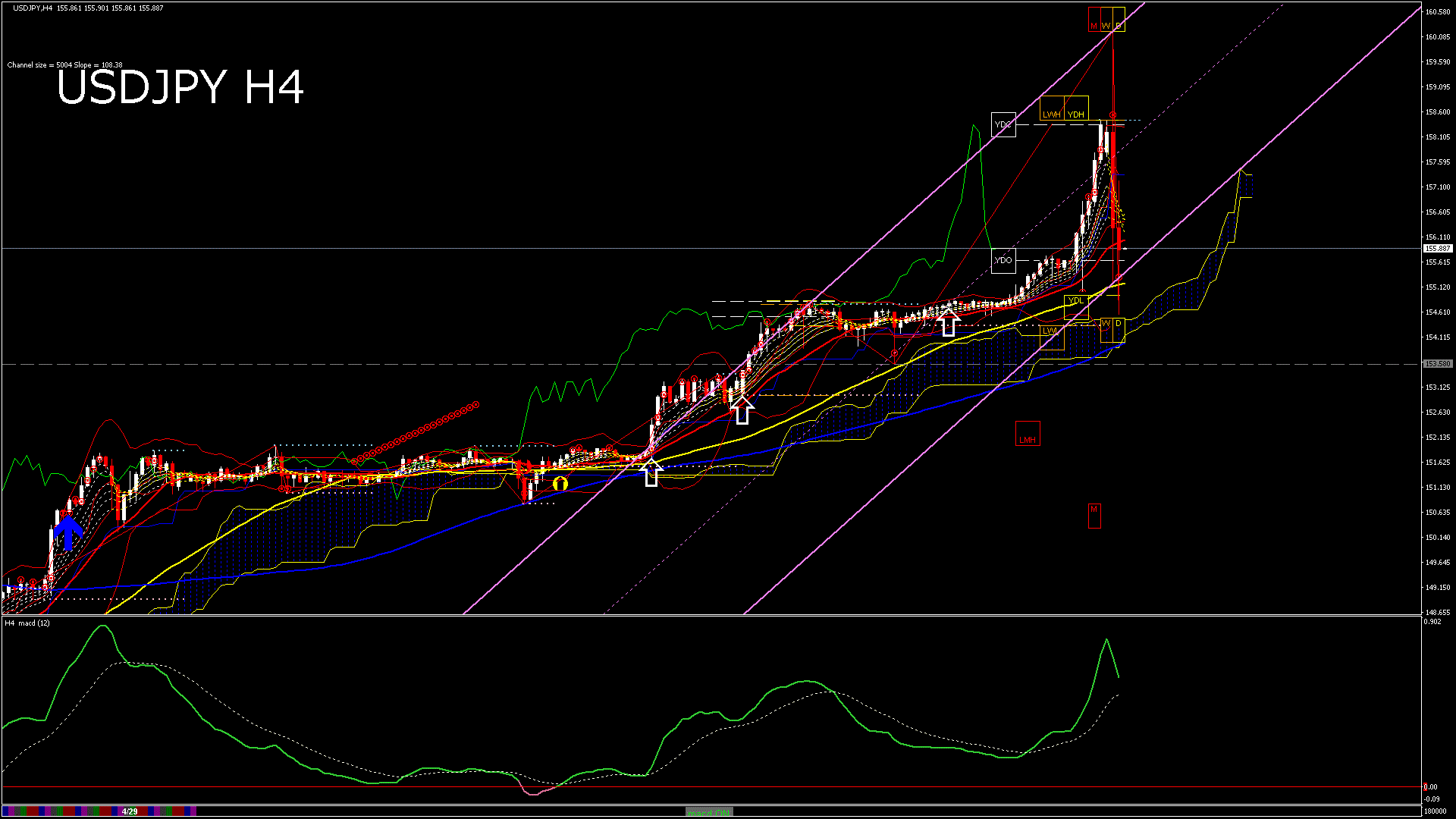Click the current price label 155.887

point(1438,249)
